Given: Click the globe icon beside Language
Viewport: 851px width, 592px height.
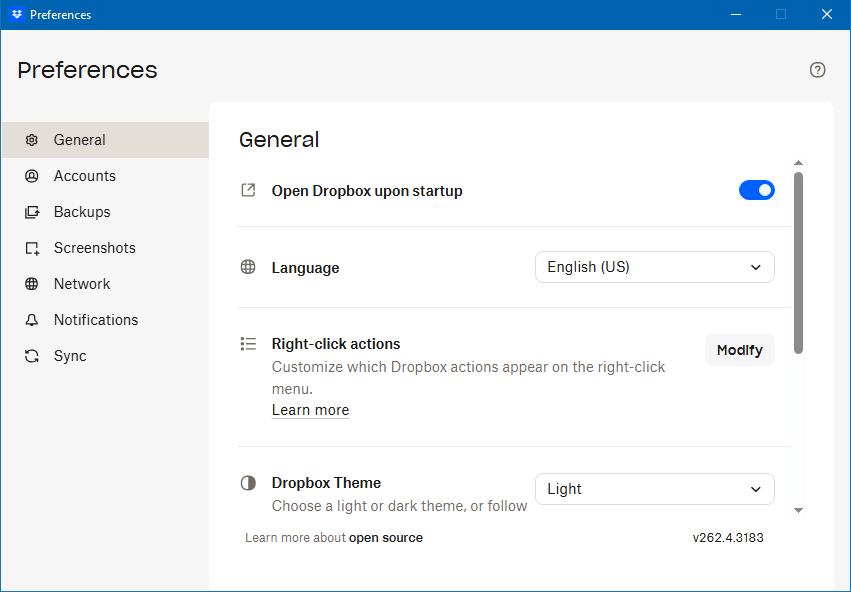Looking at the screenshot, I should tap(248, 267).
